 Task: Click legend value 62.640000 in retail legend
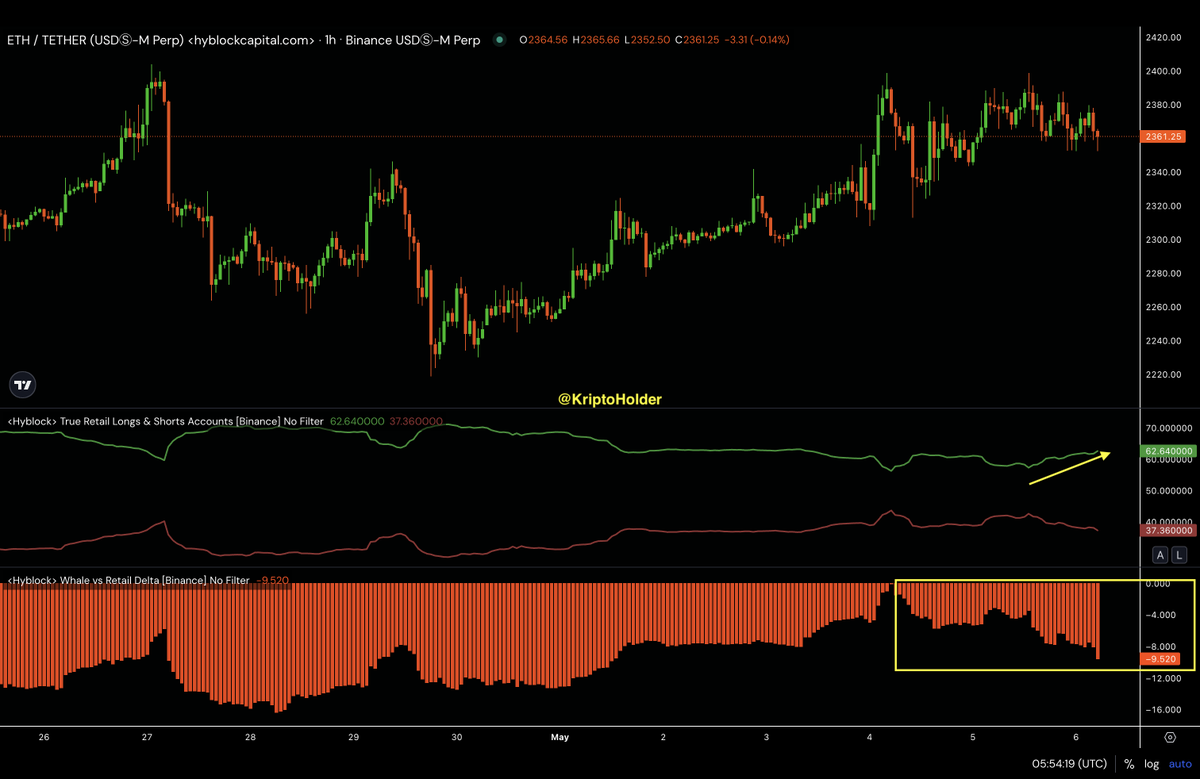[356, 422]
